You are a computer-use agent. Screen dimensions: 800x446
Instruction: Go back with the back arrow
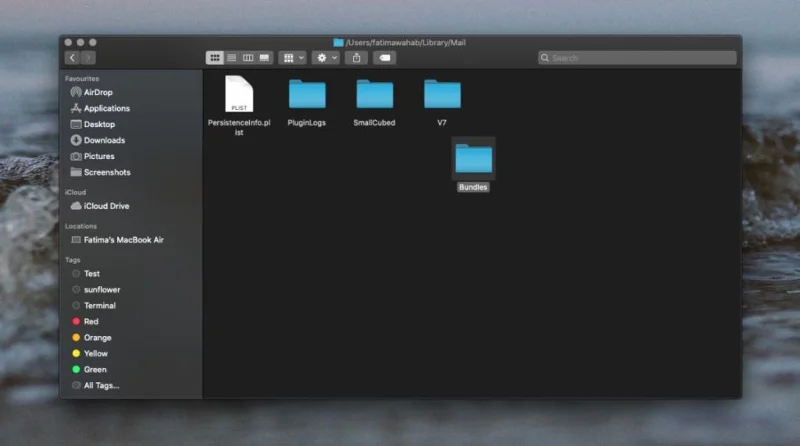72,58
